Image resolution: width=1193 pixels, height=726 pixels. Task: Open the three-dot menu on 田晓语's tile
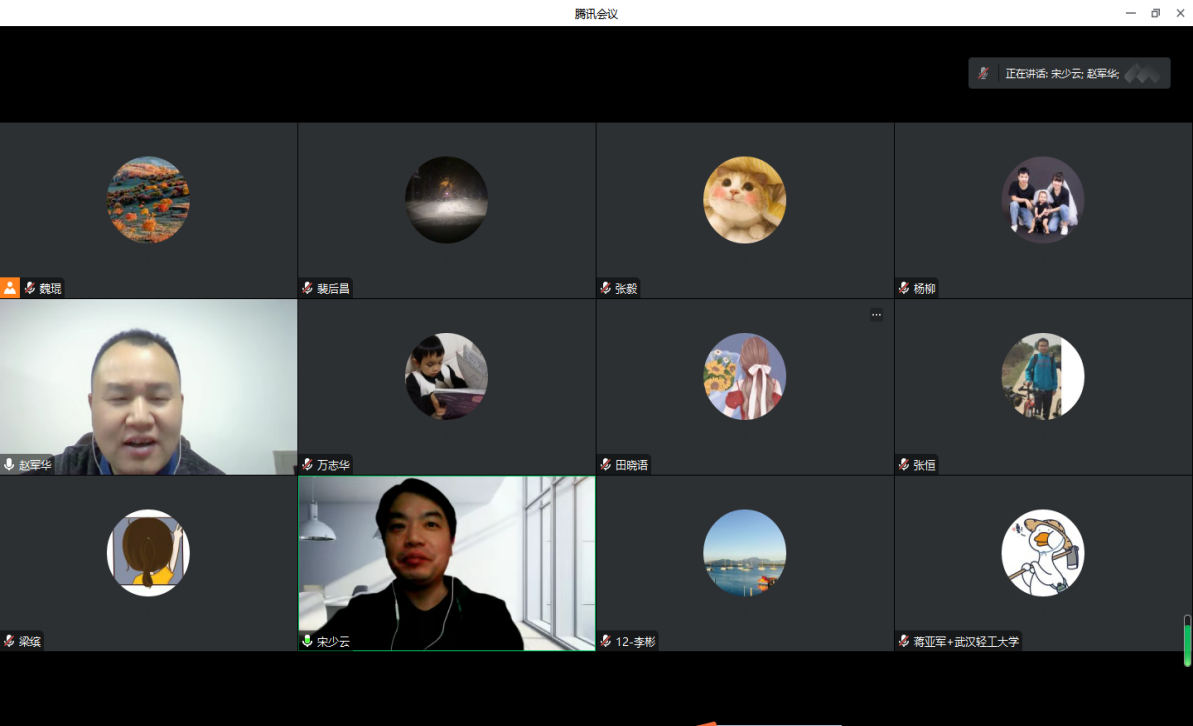876,315
